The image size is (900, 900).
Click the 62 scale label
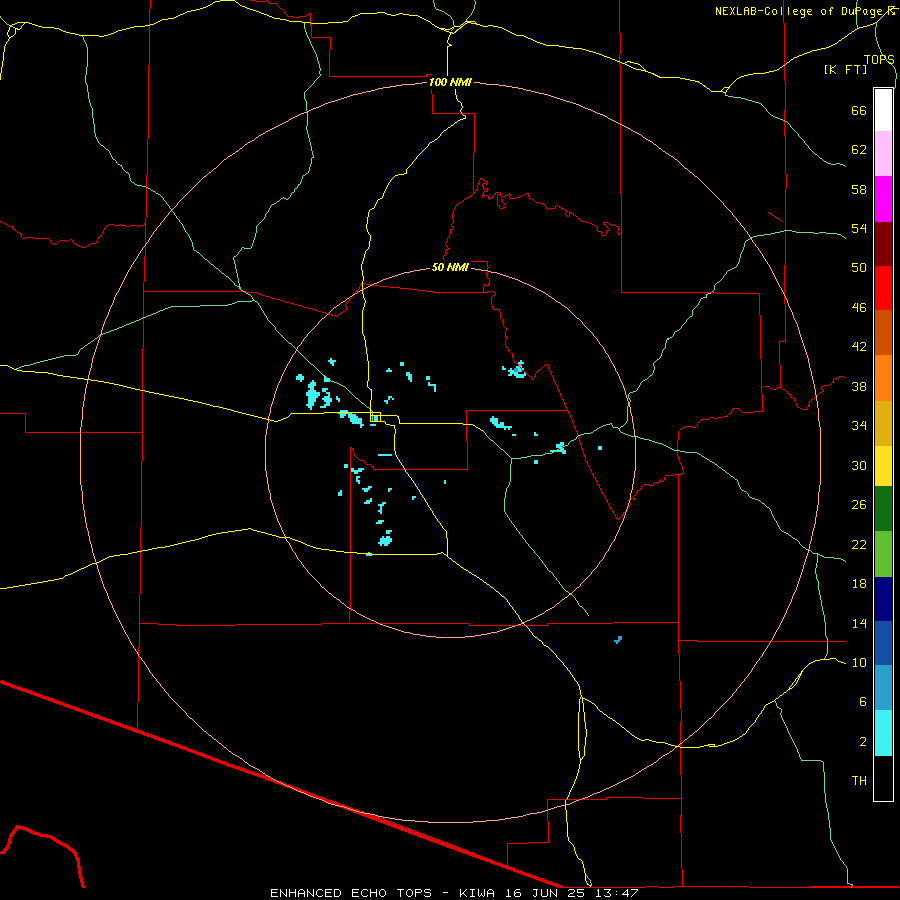[859, 150]
